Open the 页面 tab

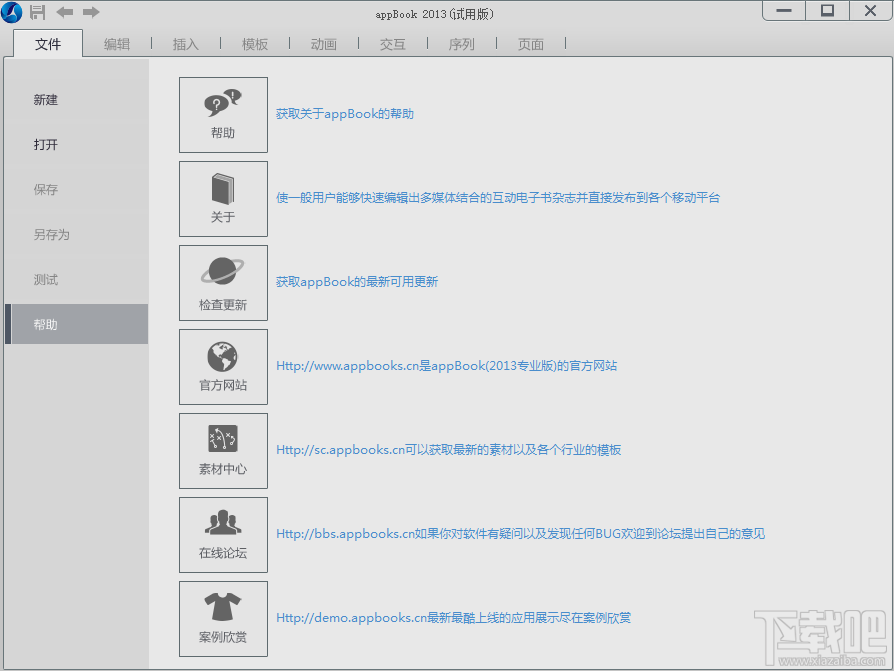pos(531,44)
